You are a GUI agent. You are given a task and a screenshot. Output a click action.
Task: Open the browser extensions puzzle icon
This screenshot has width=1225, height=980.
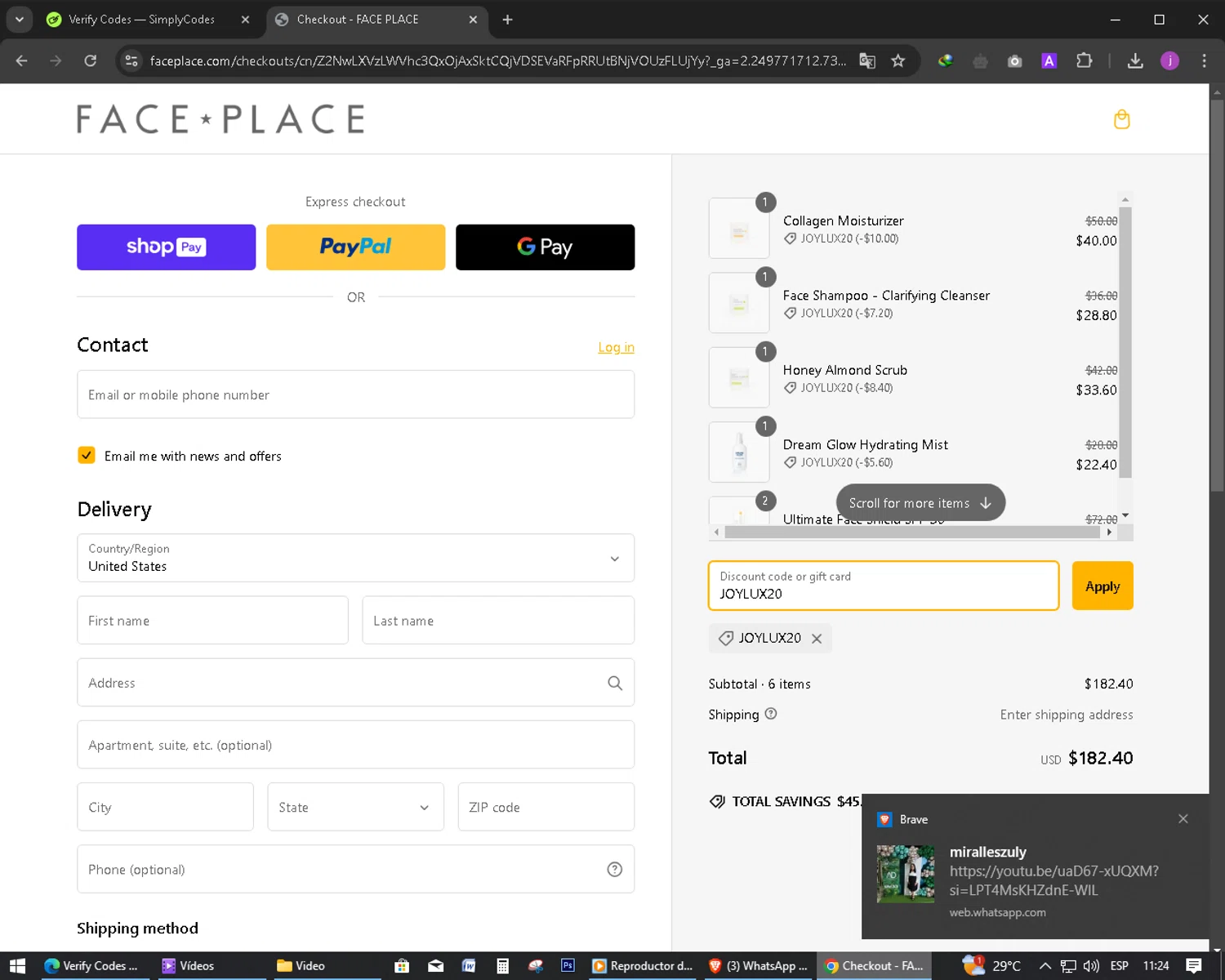(x=1084, y=60)
